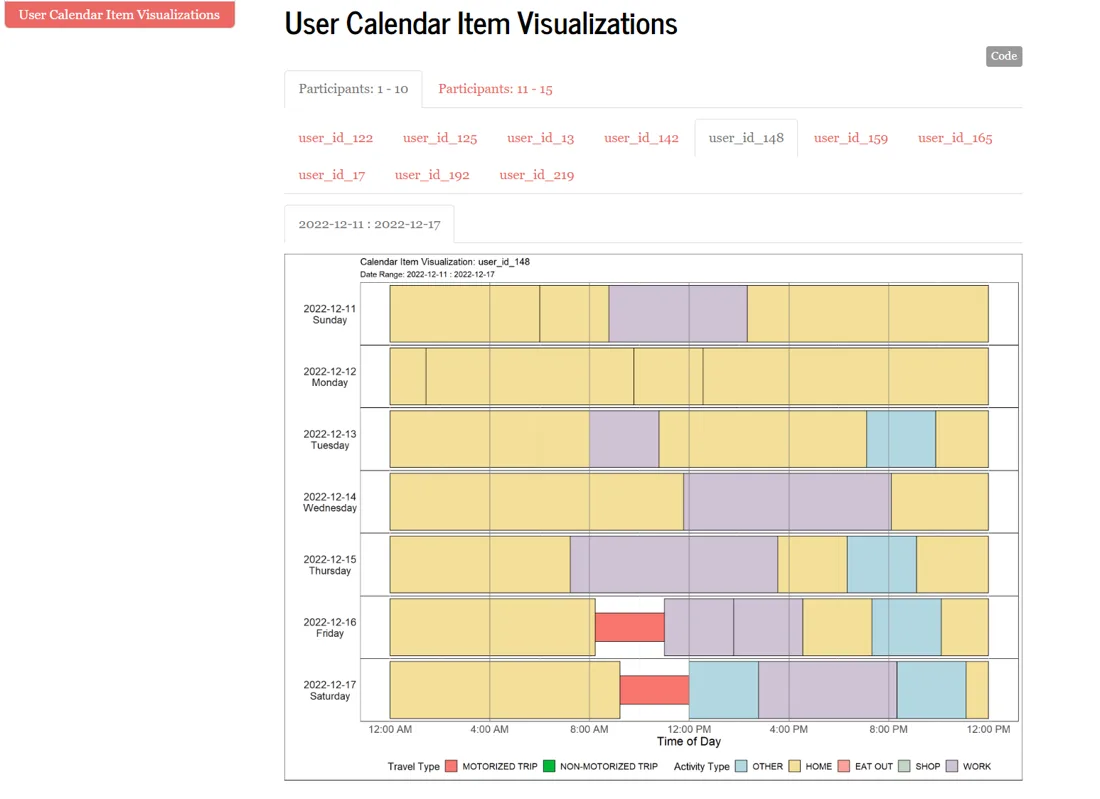The image size is (1100, 799).
Task: Click the 4:00 PM axis label
Action: coord(789,729)
